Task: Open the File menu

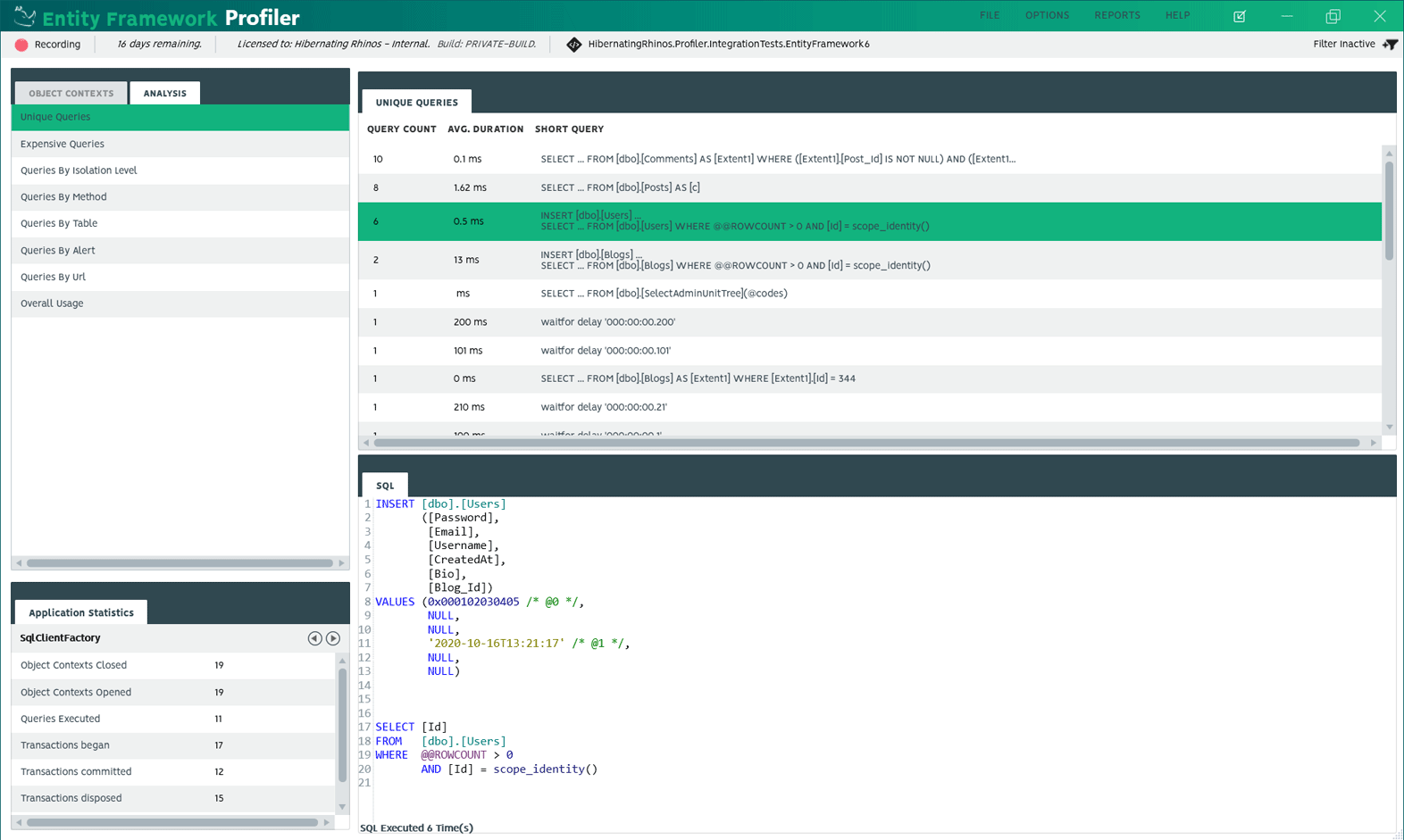Action: point(990,15)
